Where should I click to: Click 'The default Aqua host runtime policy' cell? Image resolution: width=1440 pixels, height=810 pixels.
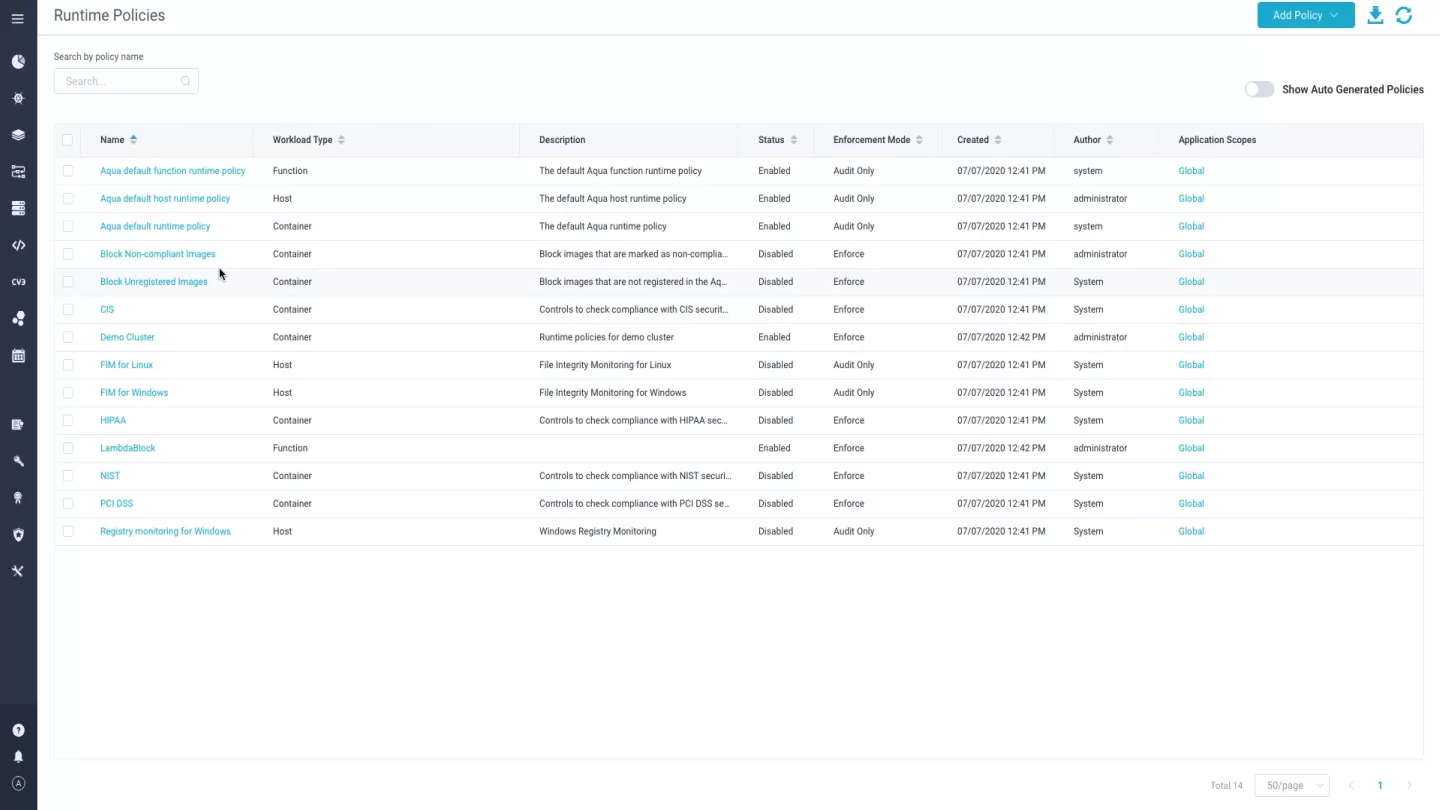(613, 198)
